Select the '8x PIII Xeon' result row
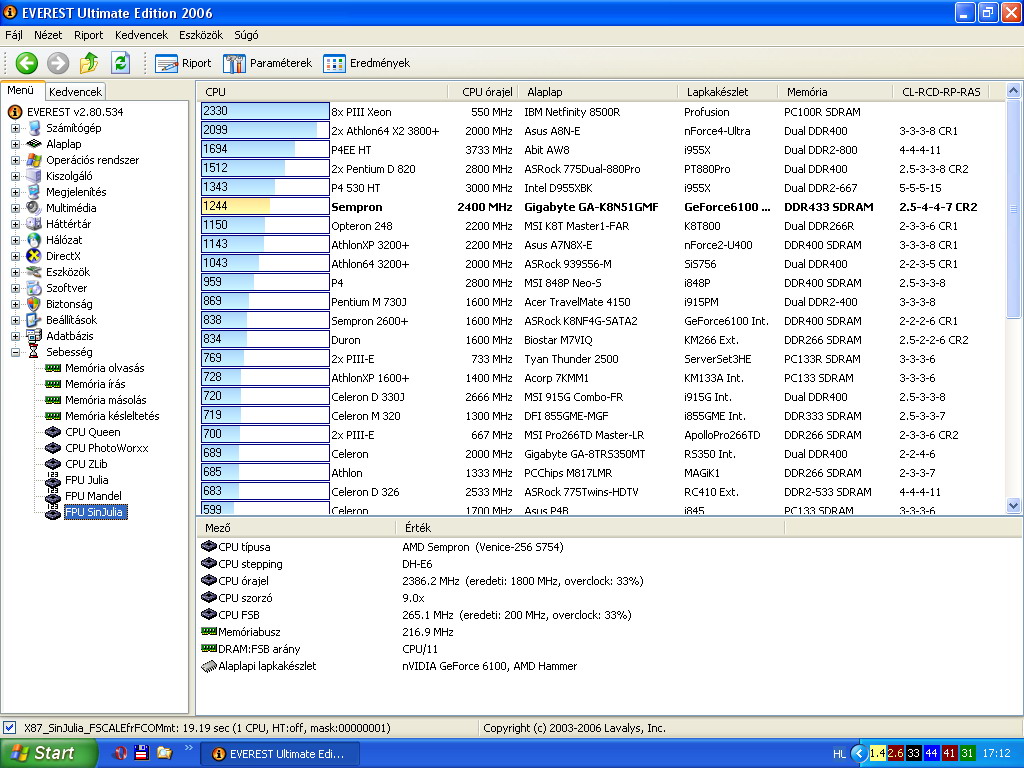Viewport: 1024px width, 768px height. pyautogui.click(x=601, y=112)
